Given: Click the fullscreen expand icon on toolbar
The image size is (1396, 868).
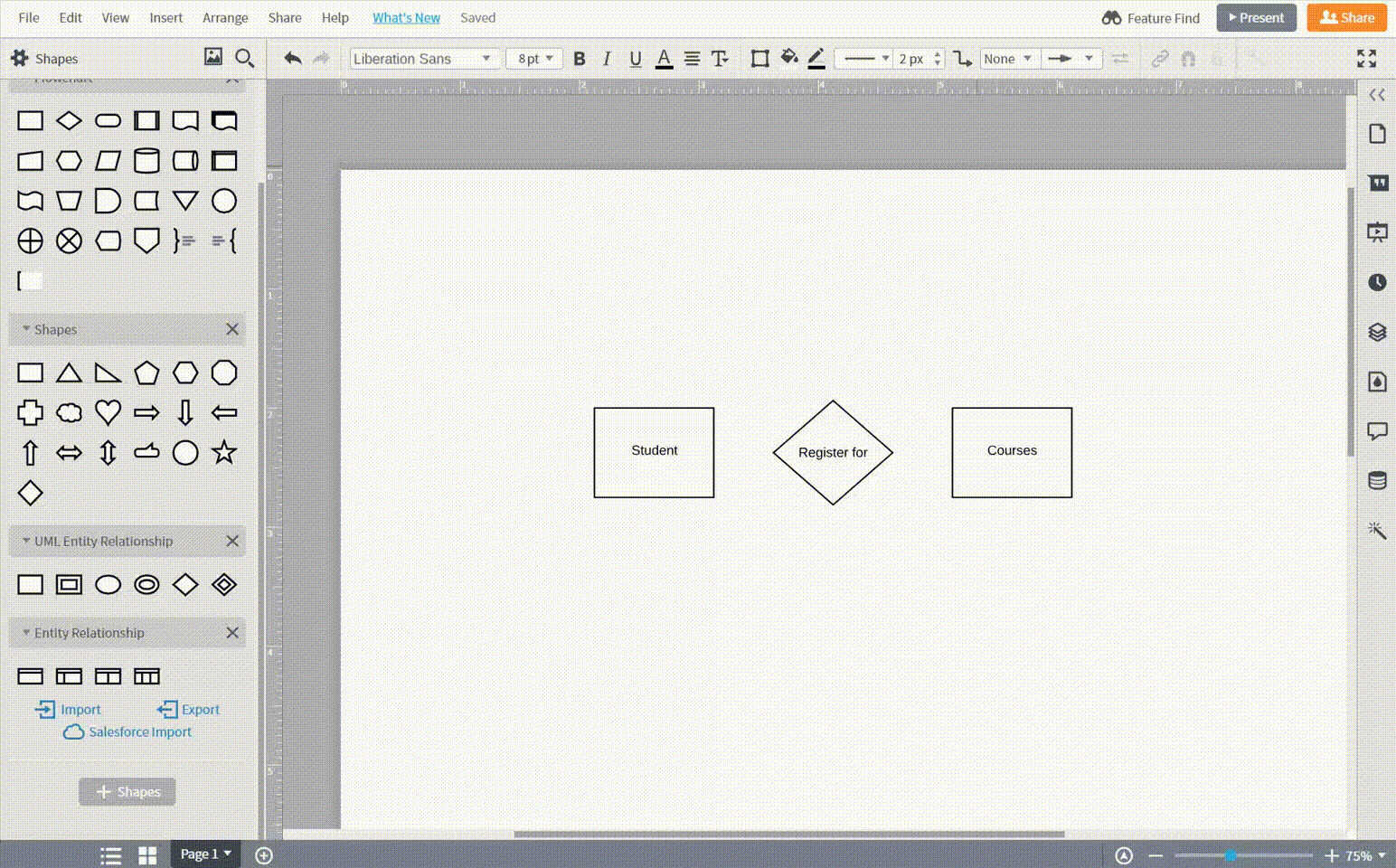Looking at the screenshot, I should pos(1366,58).
